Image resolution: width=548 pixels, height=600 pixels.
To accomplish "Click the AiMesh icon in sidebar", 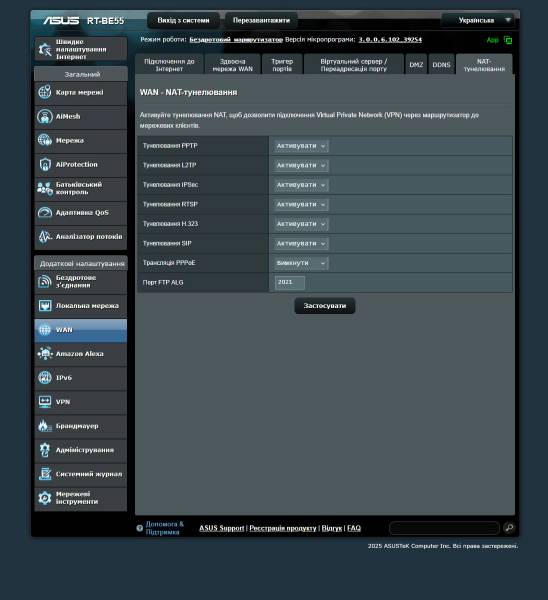I will (x=45, y=116).
